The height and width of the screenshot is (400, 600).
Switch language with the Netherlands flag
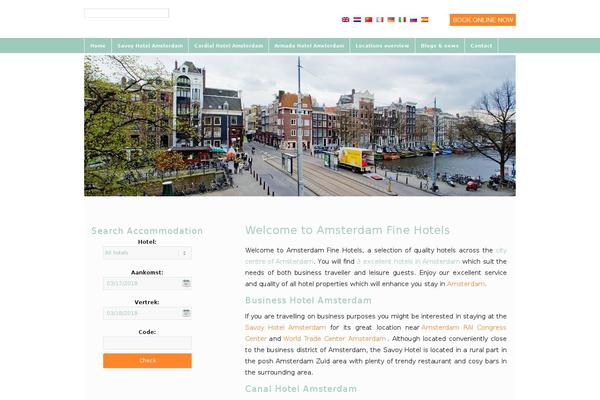coord(357,20)
